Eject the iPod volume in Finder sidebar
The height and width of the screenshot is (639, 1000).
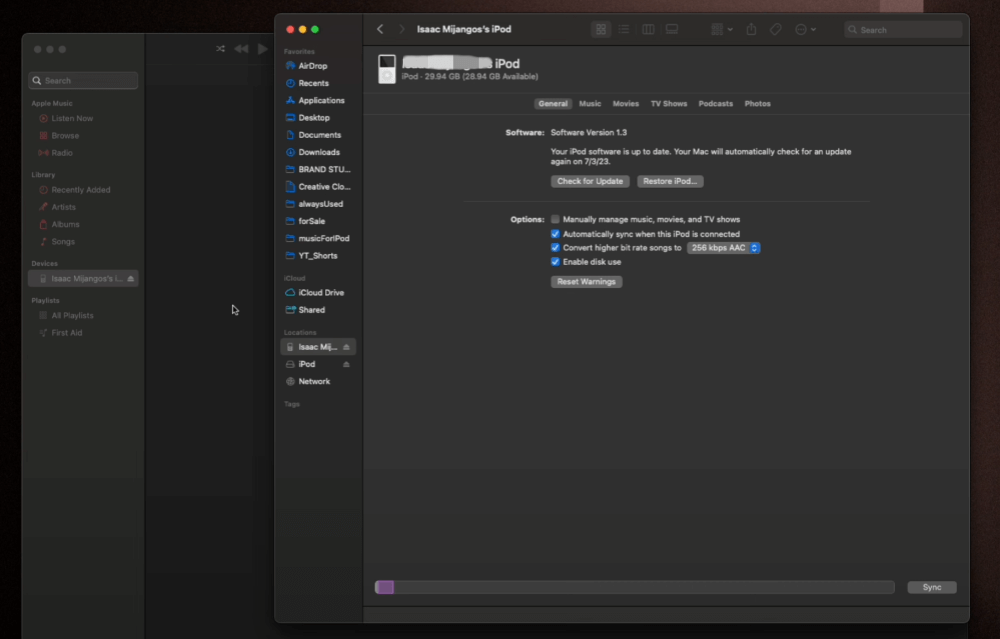(x=346, y=365)
